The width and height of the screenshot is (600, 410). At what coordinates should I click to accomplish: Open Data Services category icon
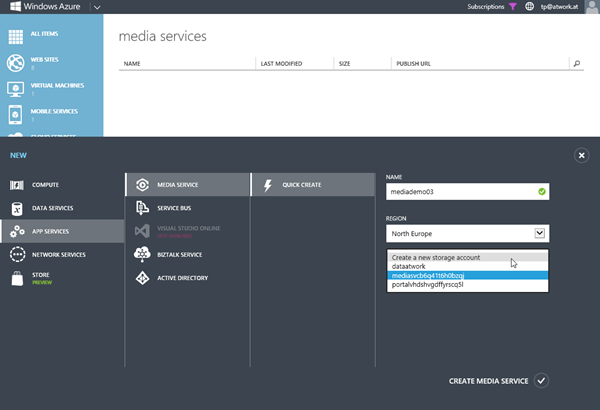click(x=17, y=208)
